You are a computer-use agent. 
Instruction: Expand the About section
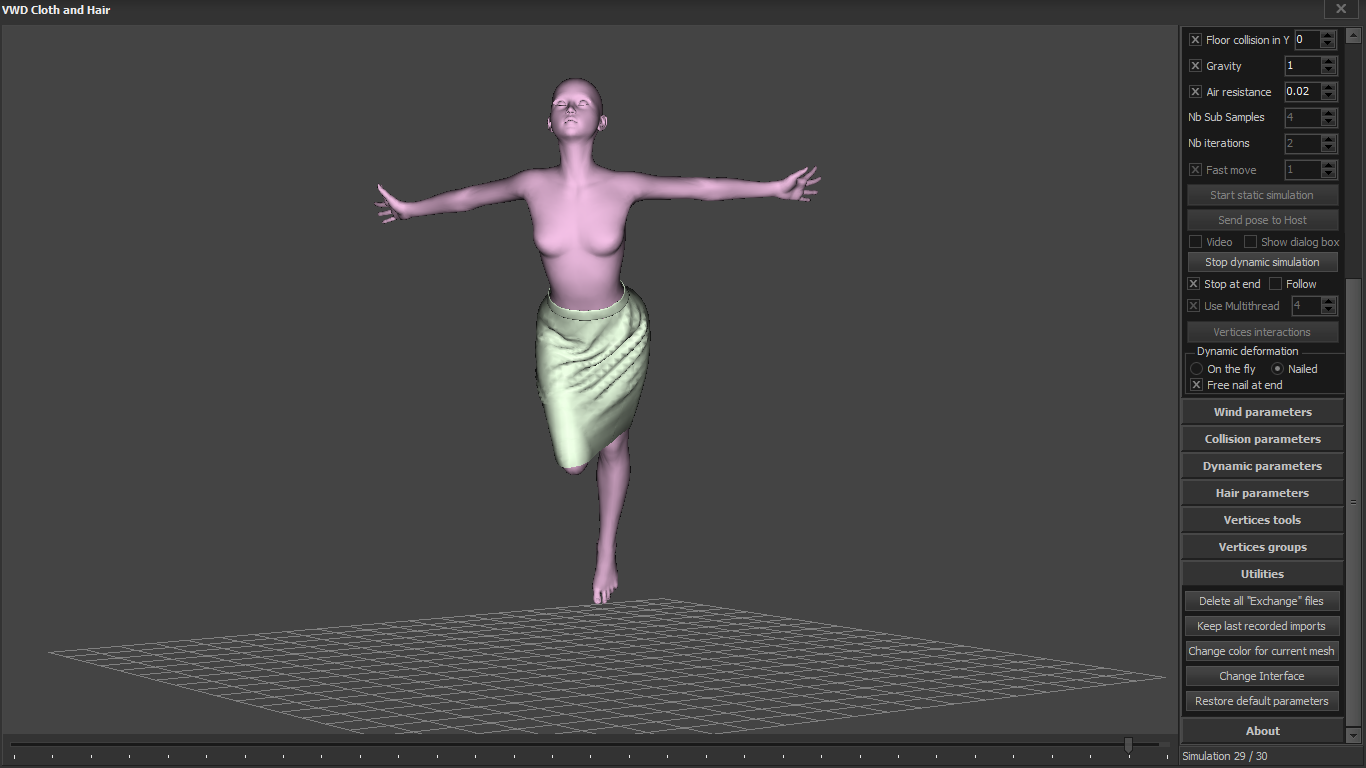click(1262, 731)
